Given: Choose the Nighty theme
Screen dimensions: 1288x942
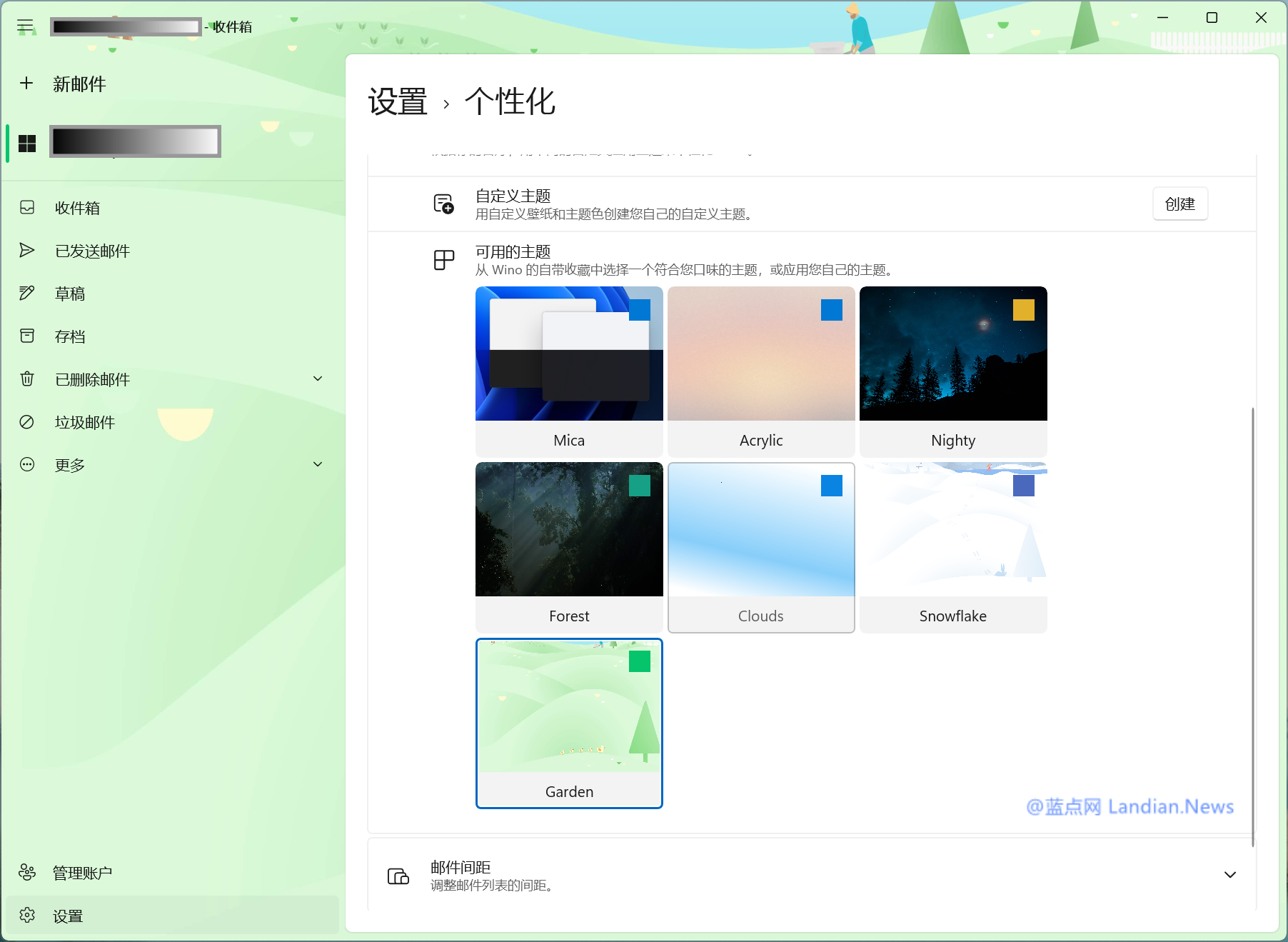Looking at the screenshot, I should pos(952,371).
